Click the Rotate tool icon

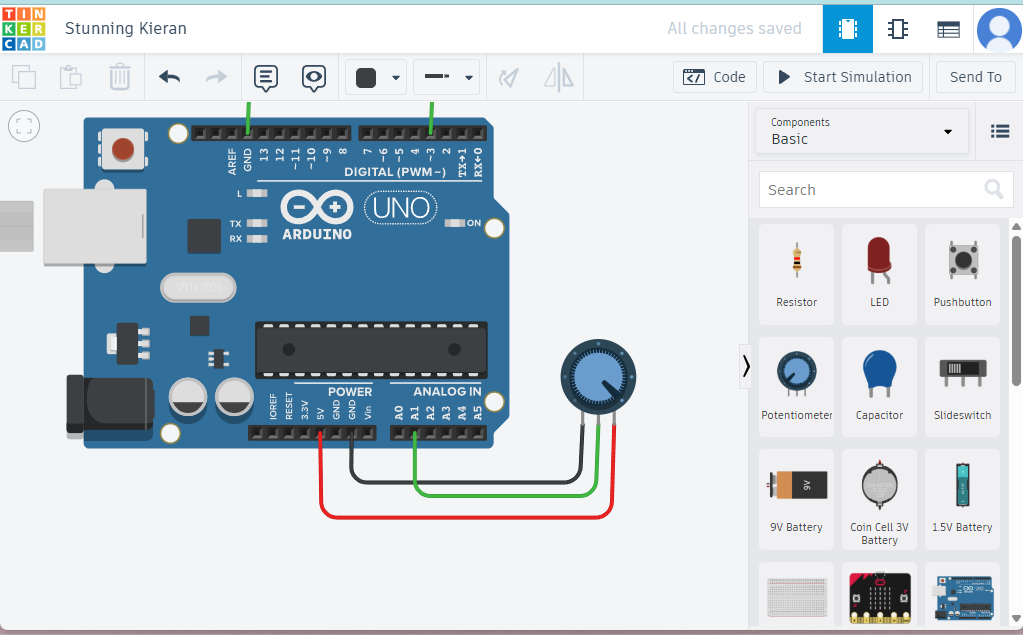(x=508, y=78)
